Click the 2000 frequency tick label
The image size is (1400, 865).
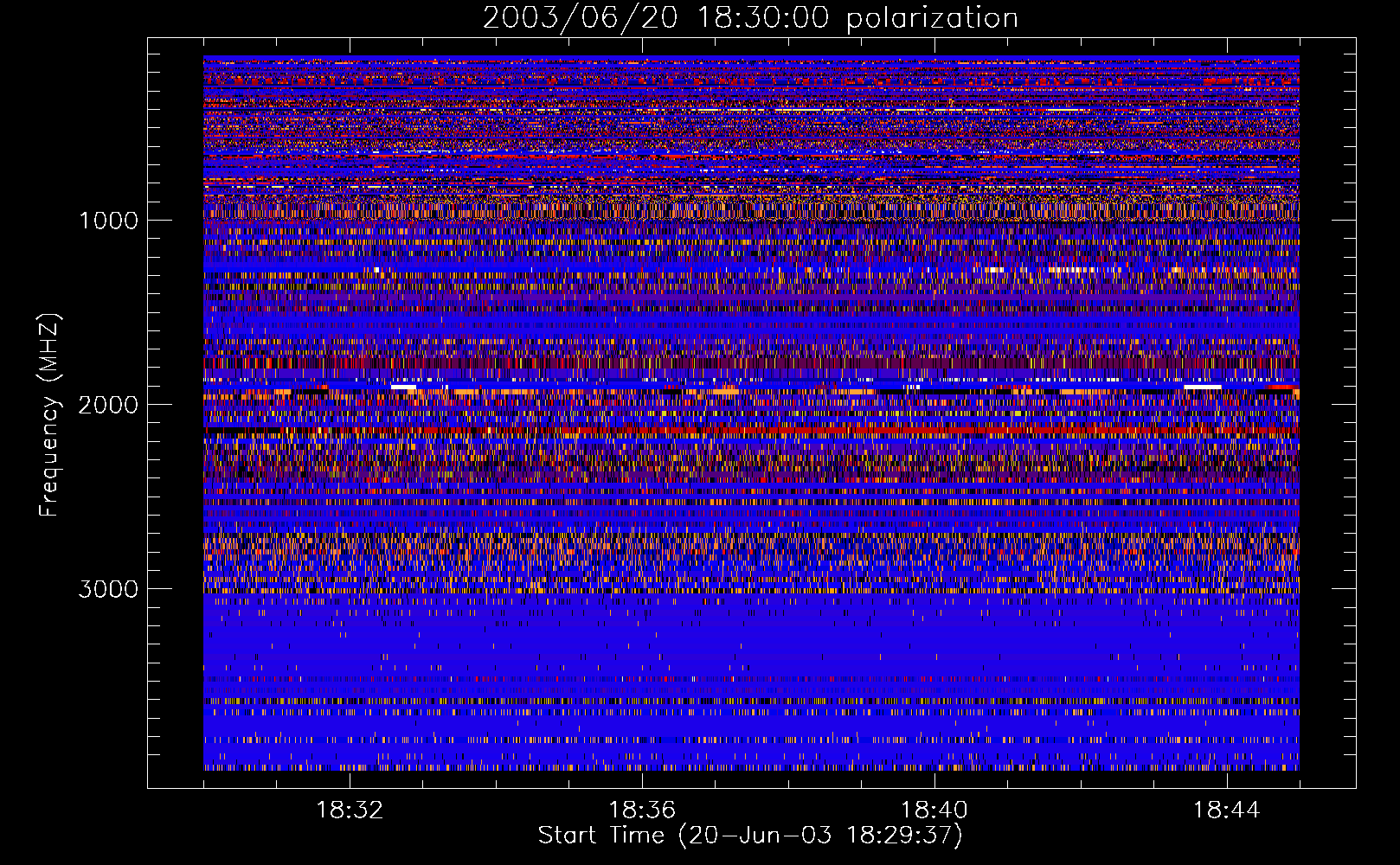click(108, 405)
